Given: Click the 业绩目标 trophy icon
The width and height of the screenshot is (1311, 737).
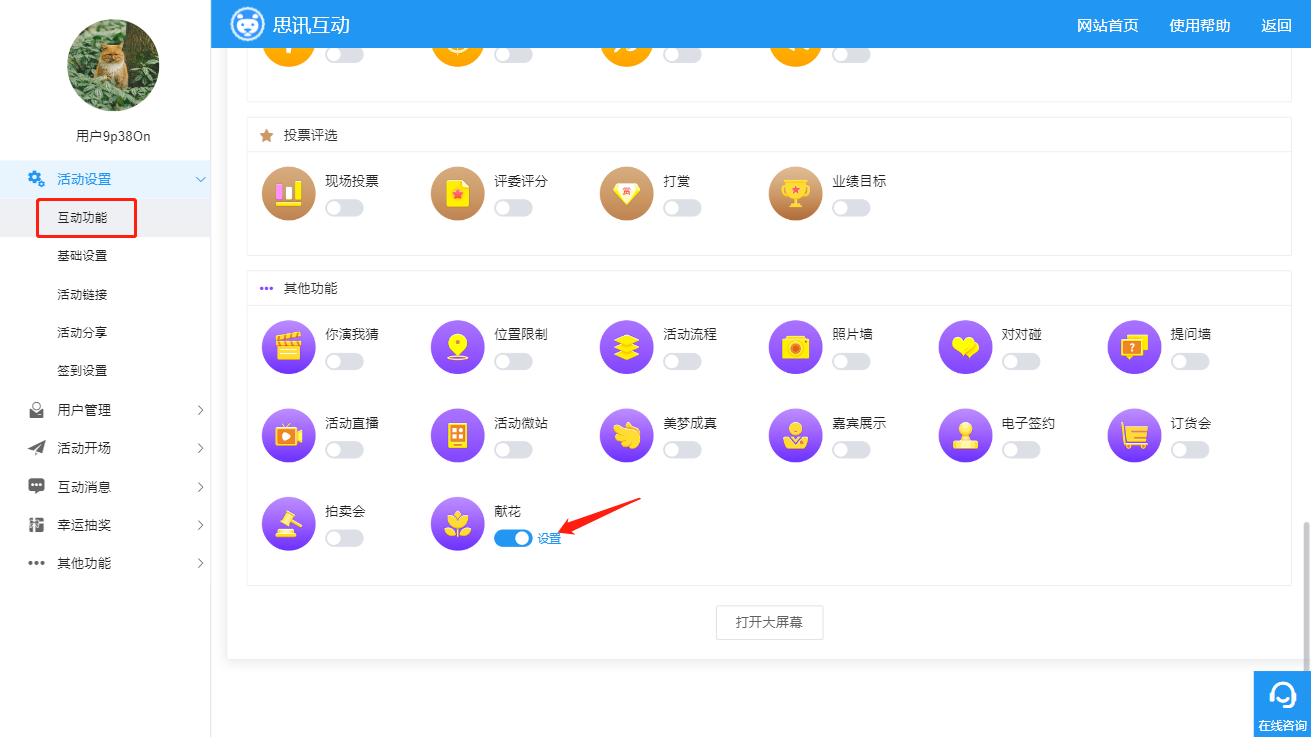Looking at the screenshot, I should [x=796, y=193].
